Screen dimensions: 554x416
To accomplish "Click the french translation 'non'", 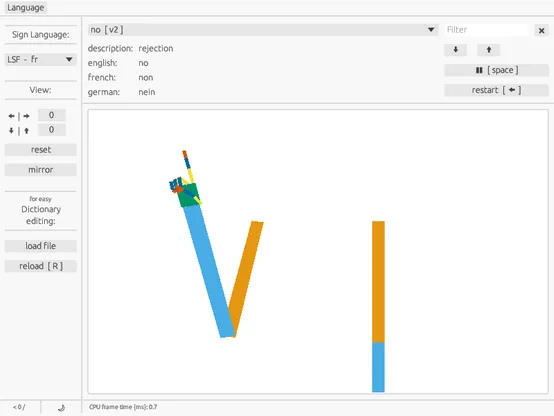I will pos(146,77).
